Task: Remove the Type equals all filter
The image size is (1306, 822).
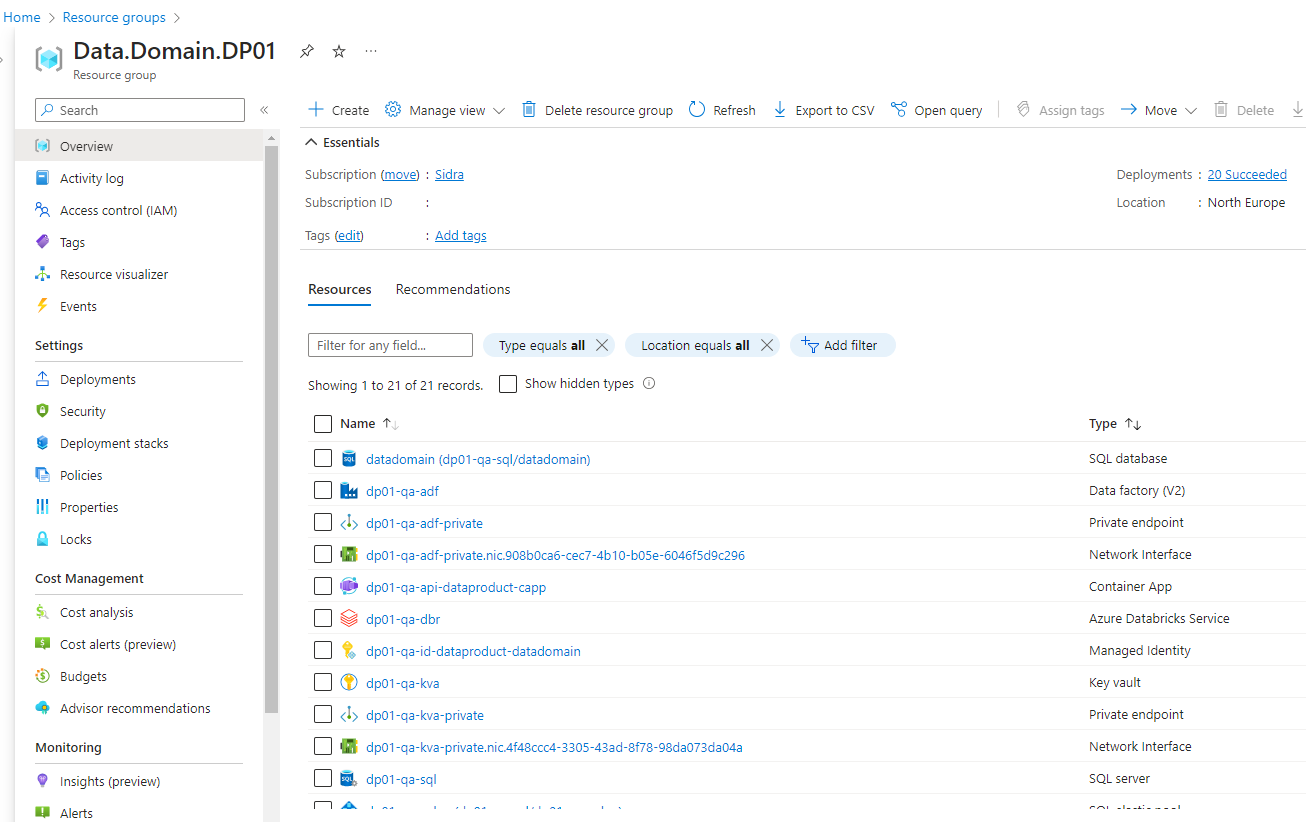Action: [602, 345]
